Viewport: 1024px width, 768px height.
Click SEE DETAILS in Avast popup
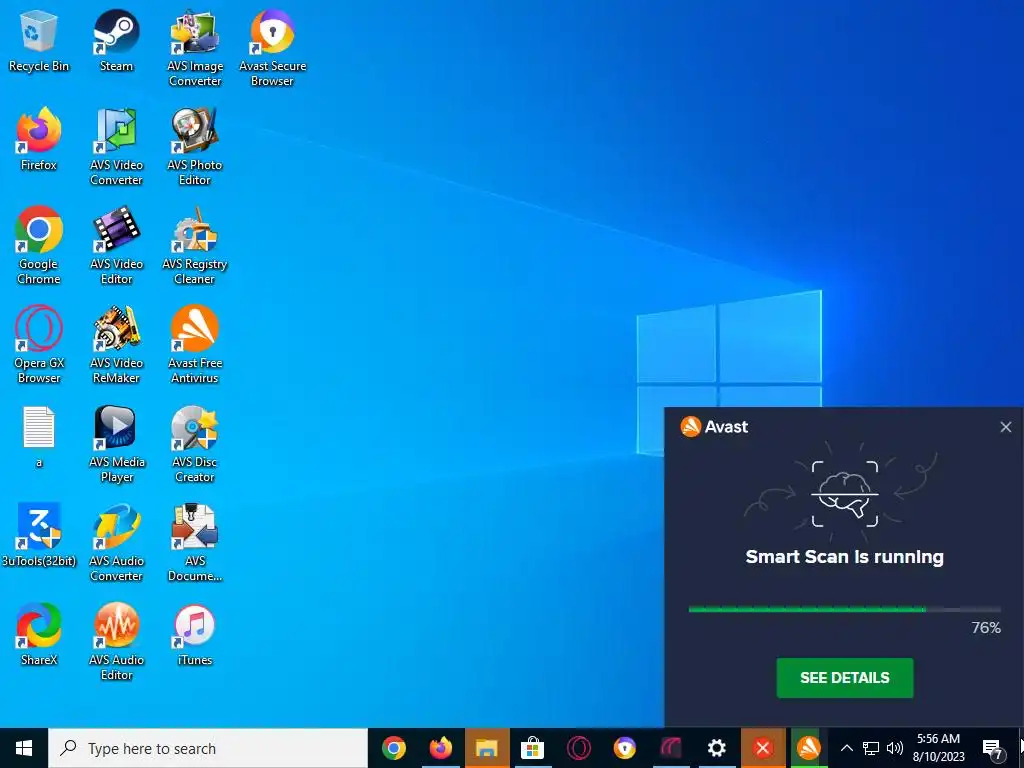coord(844,678)
